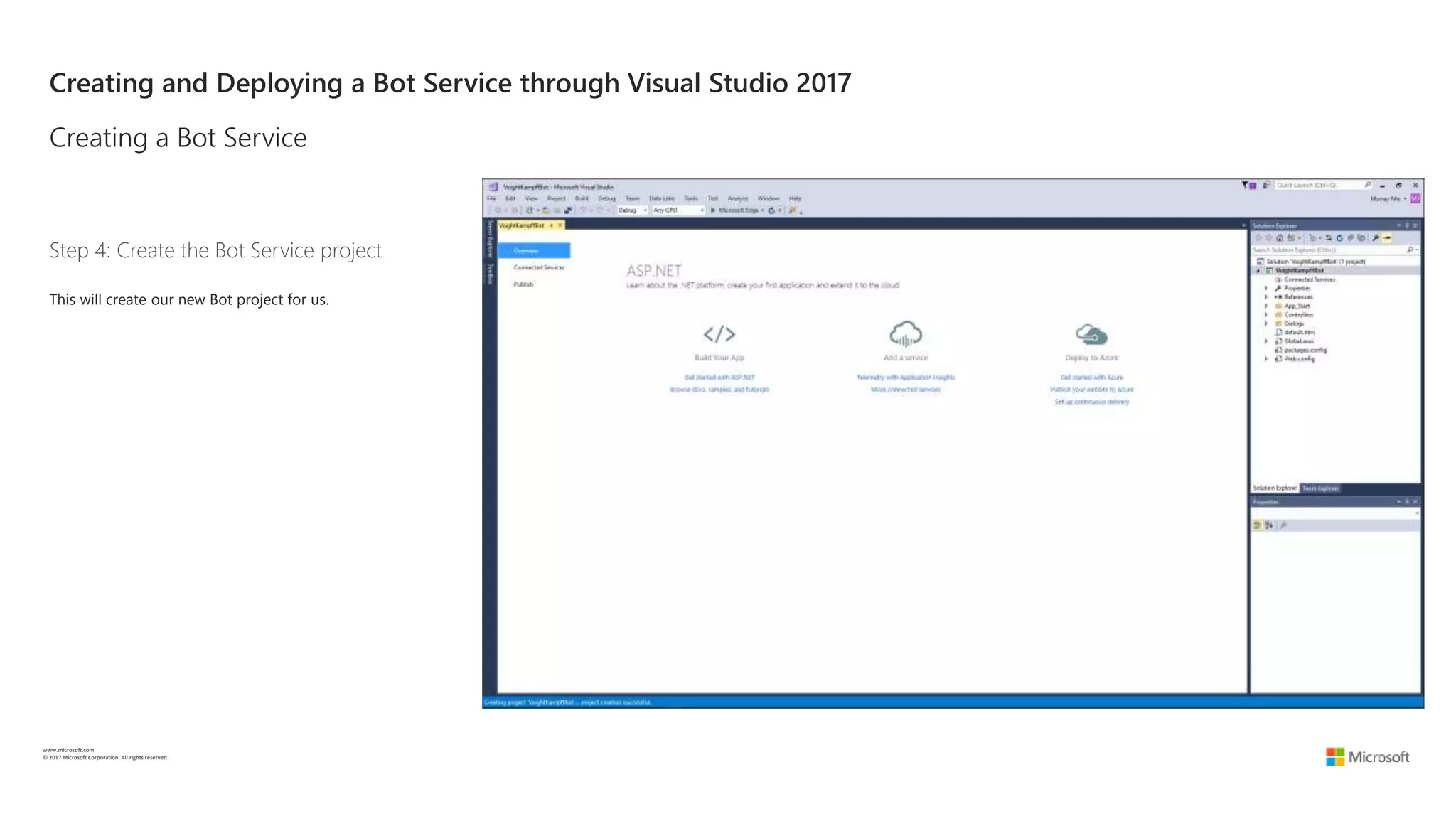Open the Build menu
The image size is (1456, 819).
click(582, 198)
